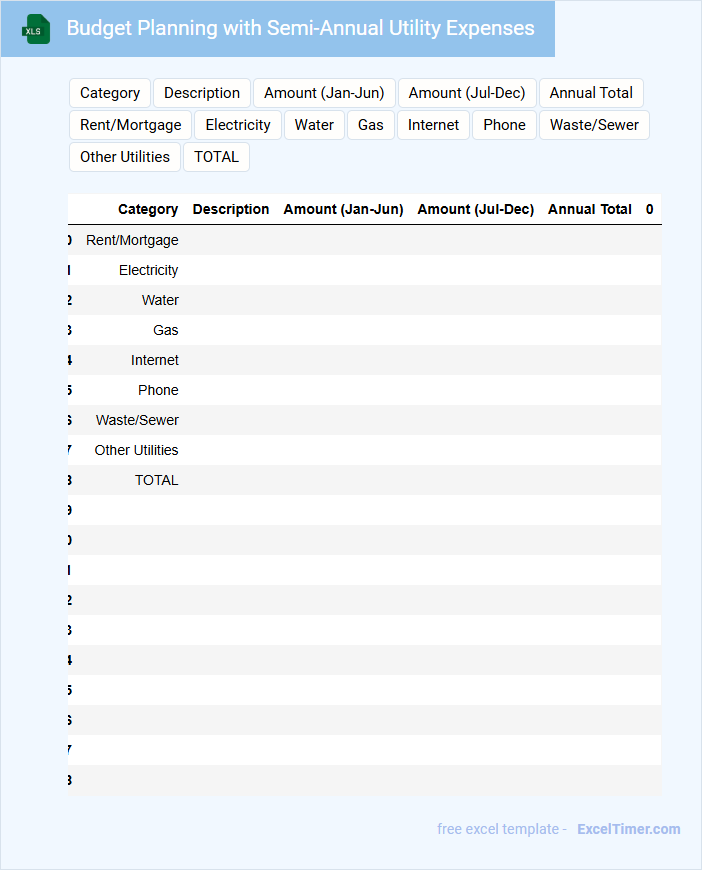Select the Description tag button

click(x=202, y=93)
